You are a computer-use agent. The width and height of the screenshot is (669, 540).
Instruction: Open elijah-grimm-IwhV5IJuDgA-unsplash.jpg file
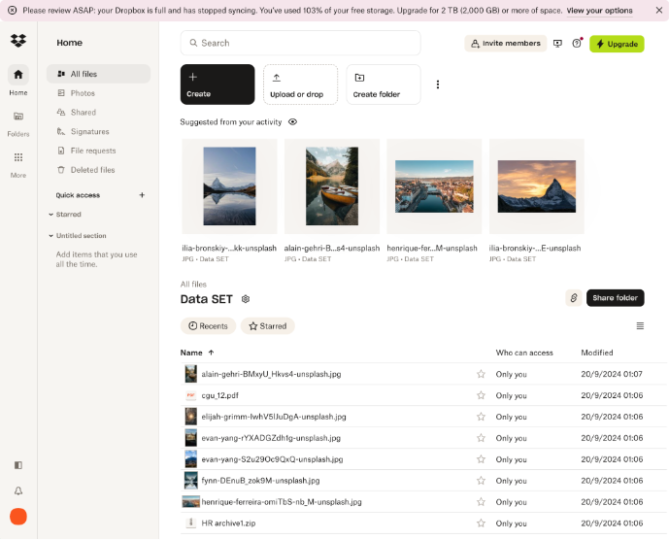(x=274, y=417)
